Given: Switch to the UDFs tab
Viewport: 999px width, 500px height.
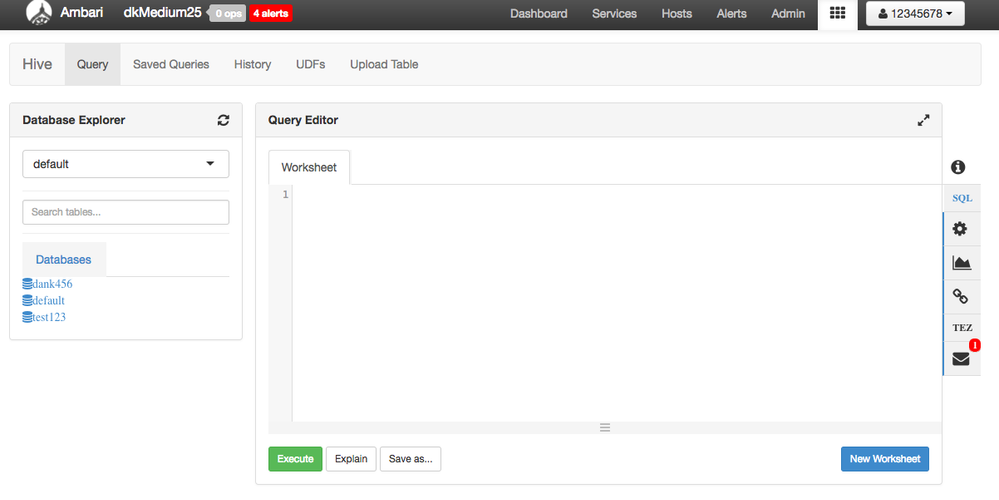Looking at the screenshot, I should click(x=310, y=64).
